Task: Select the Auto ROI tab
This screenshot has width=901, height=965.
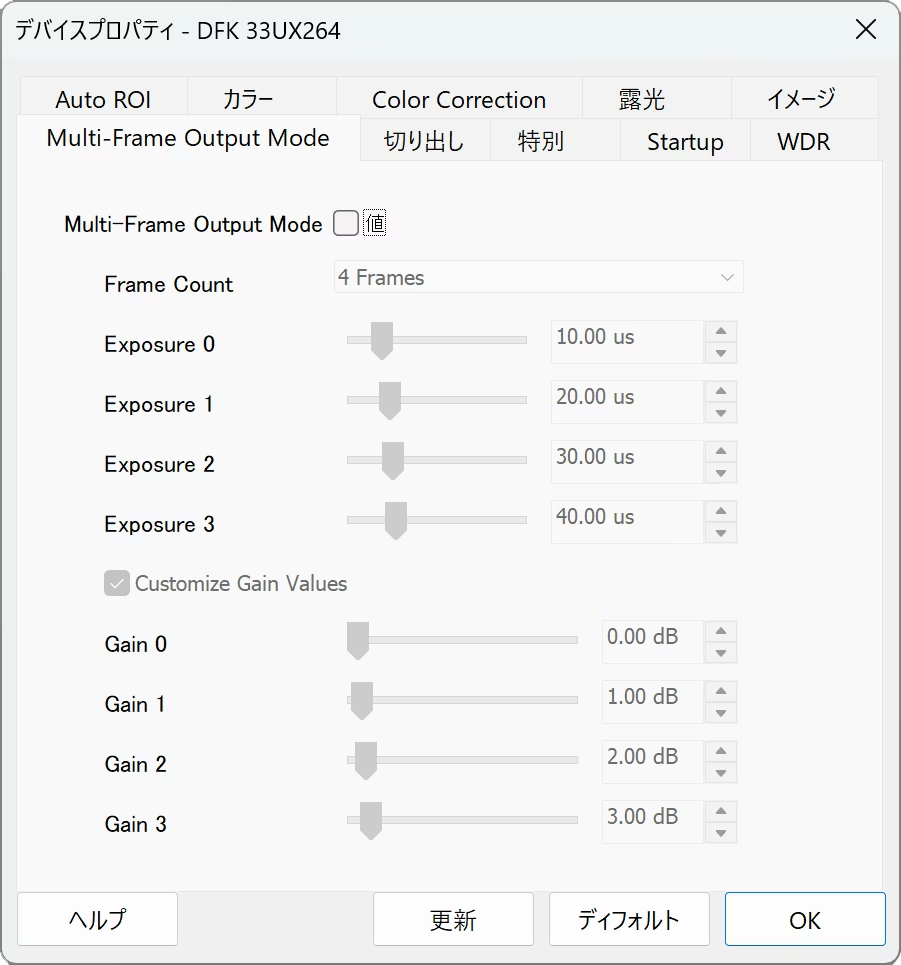Action: [x=103, y=100]
